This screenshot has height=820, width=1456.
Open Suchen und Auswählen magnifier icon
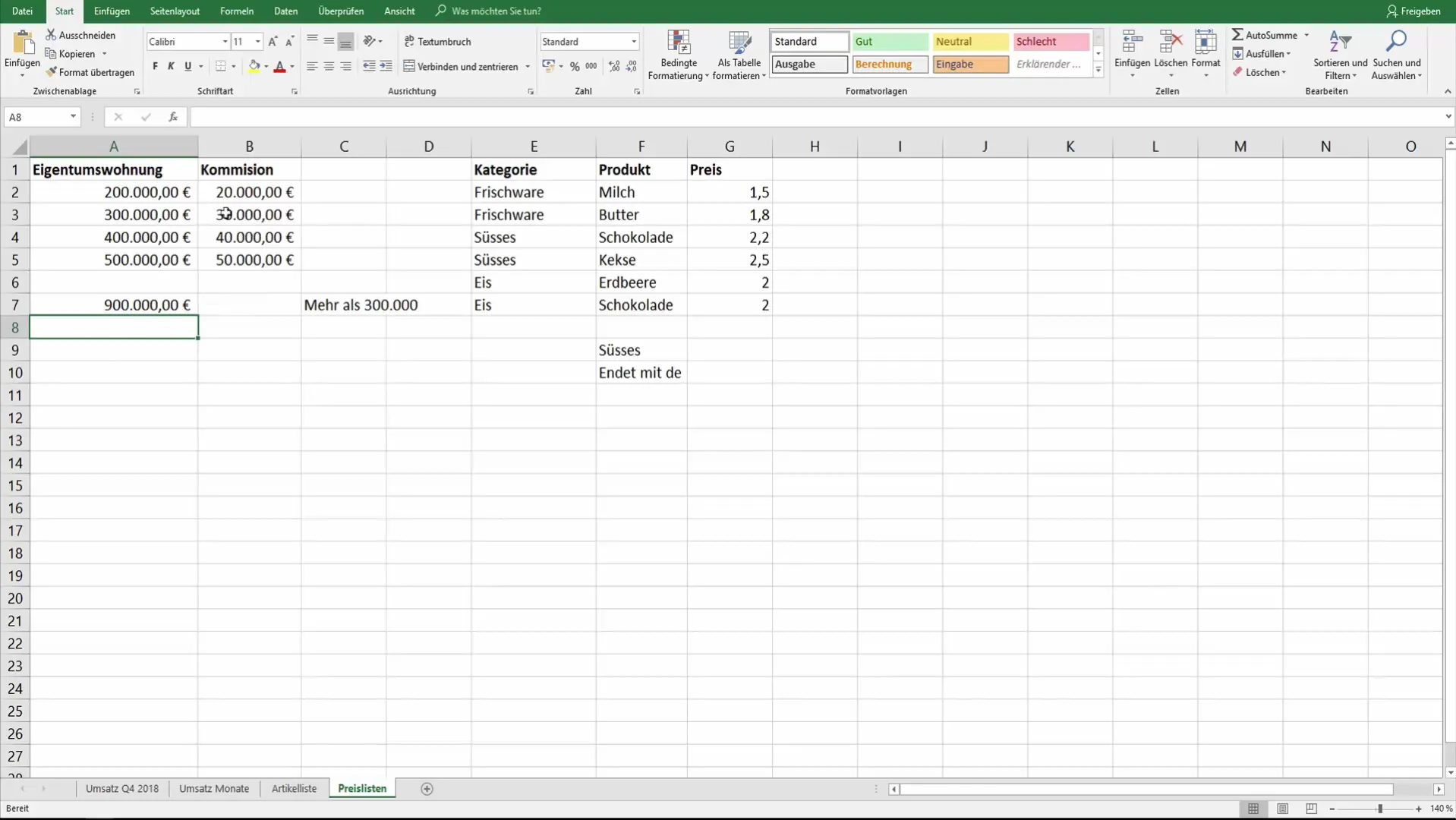1397,43
